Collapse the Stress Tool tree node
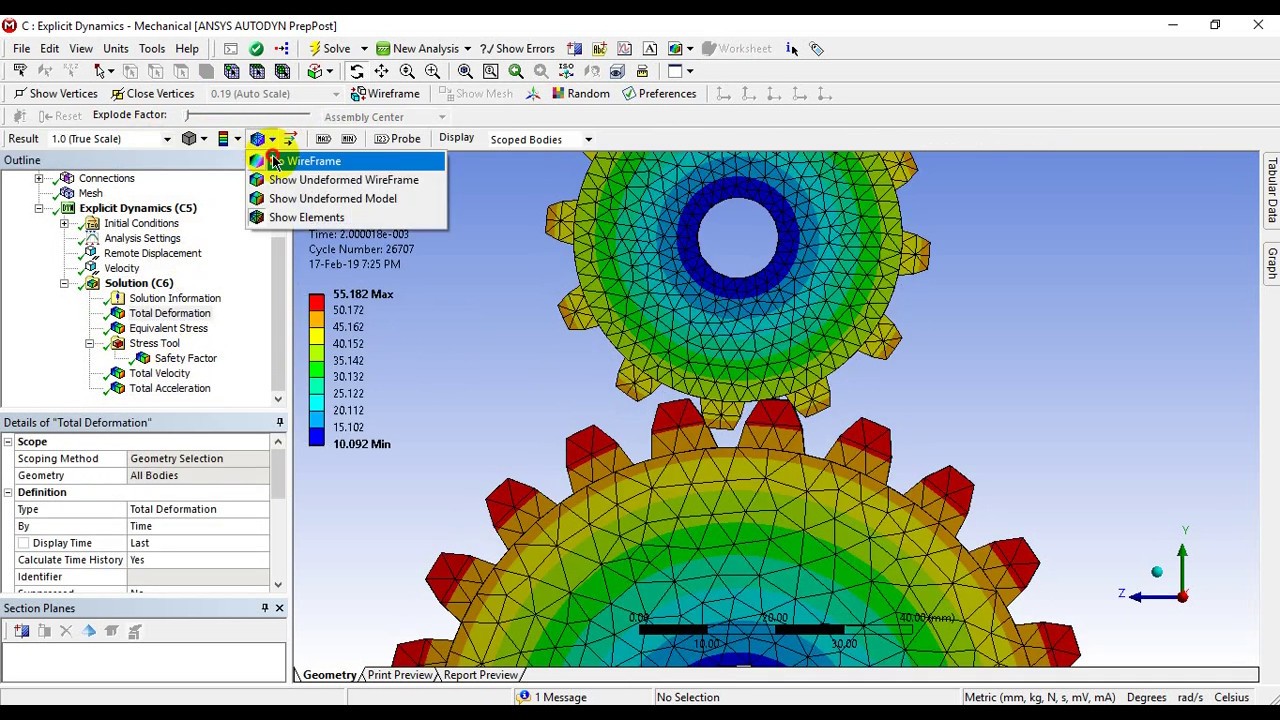 click(x=89, y=343)
